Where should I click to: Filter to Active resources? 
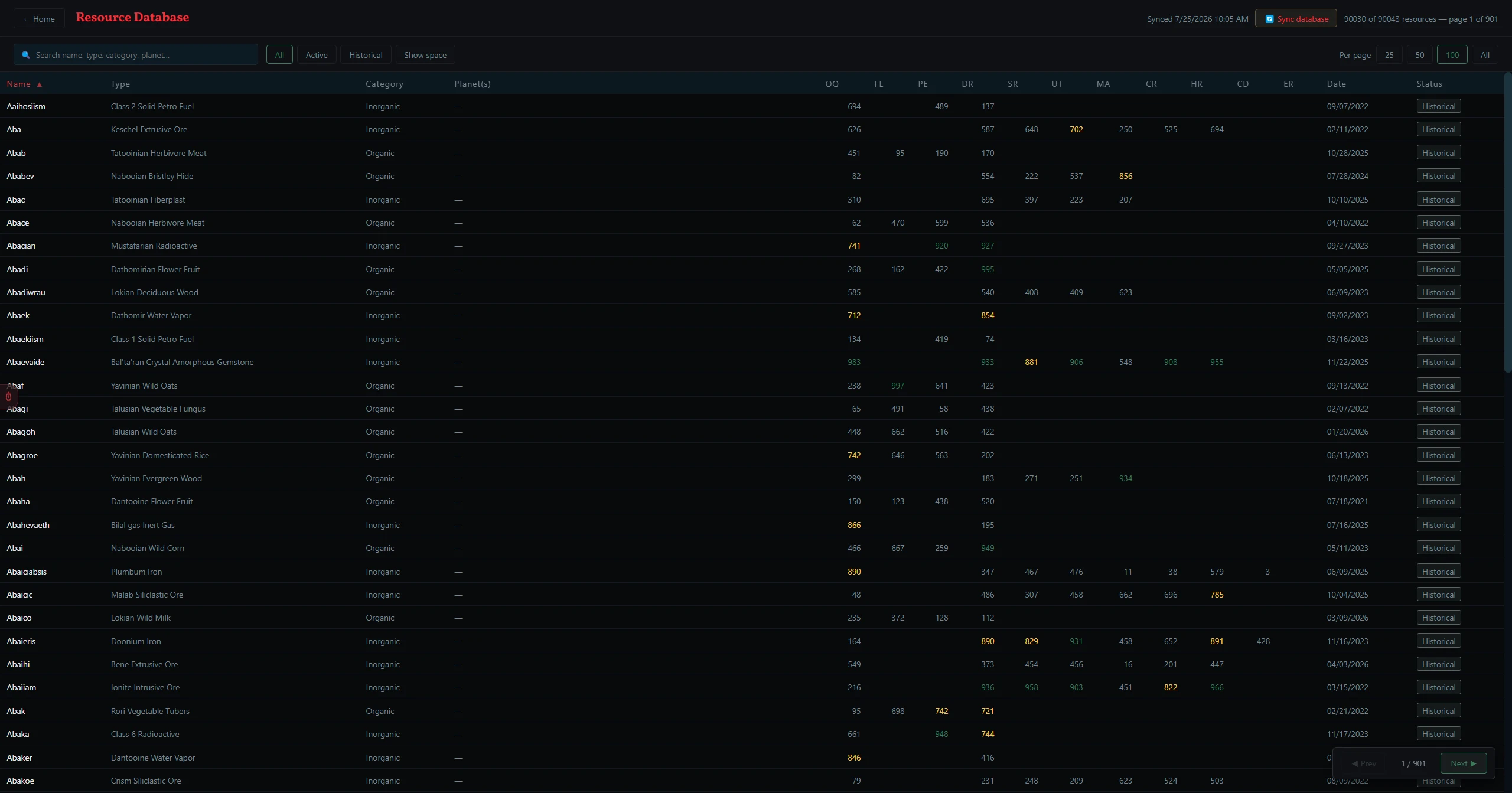(317, 55)
